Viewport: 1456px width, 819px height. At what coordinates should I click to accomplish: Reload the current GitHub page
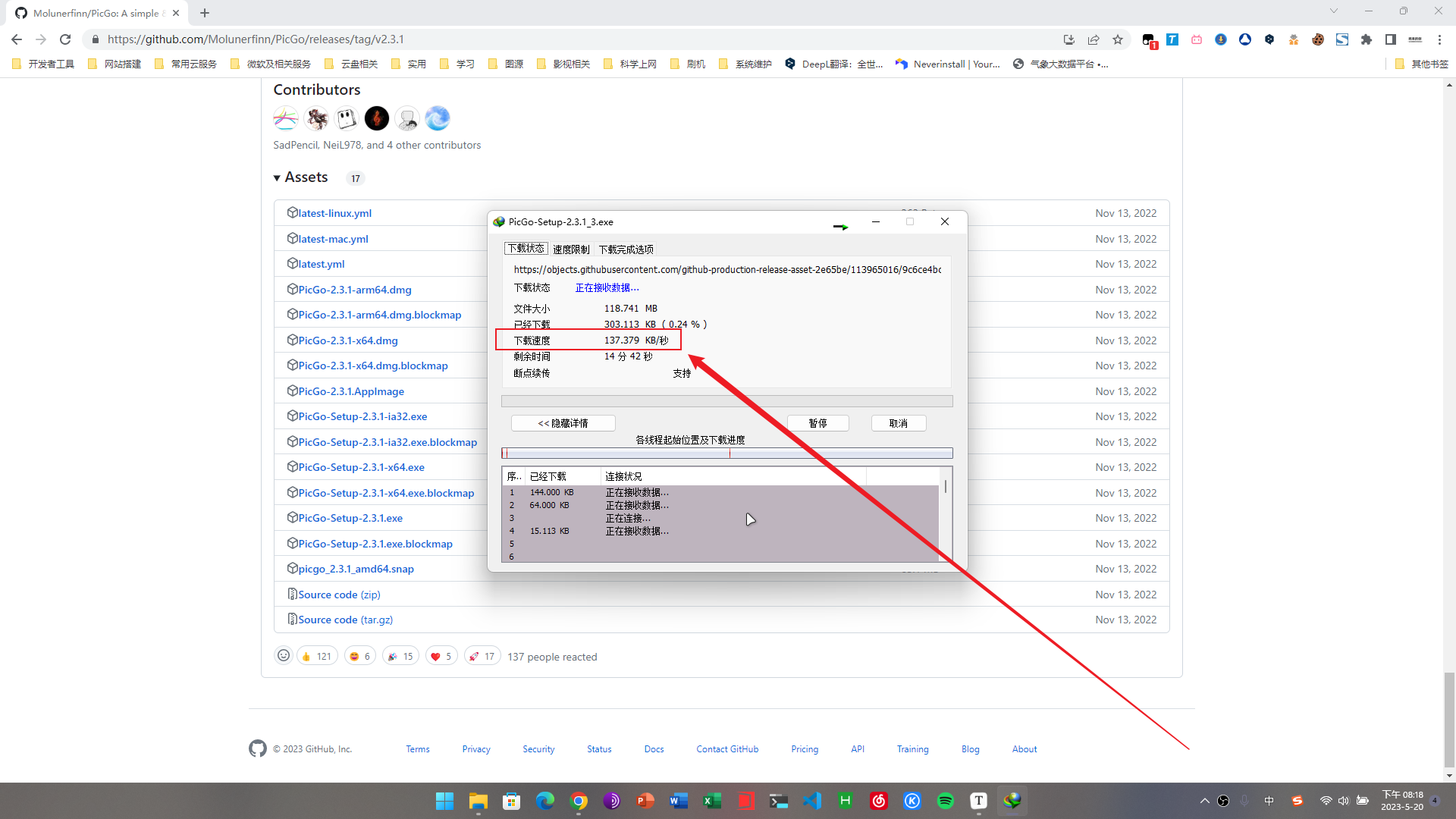click(x=65, y=39)
